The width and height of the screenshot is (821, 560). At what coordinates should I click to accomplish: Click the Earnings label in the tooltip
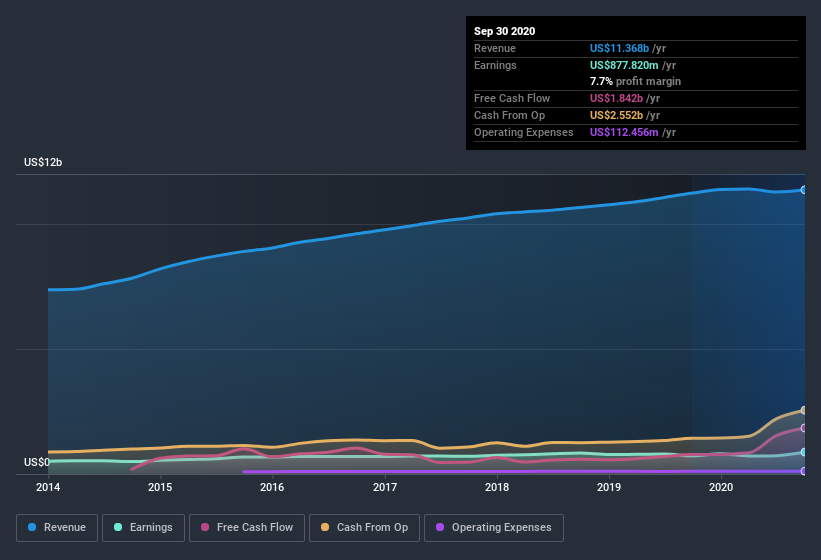coord(495,65)
